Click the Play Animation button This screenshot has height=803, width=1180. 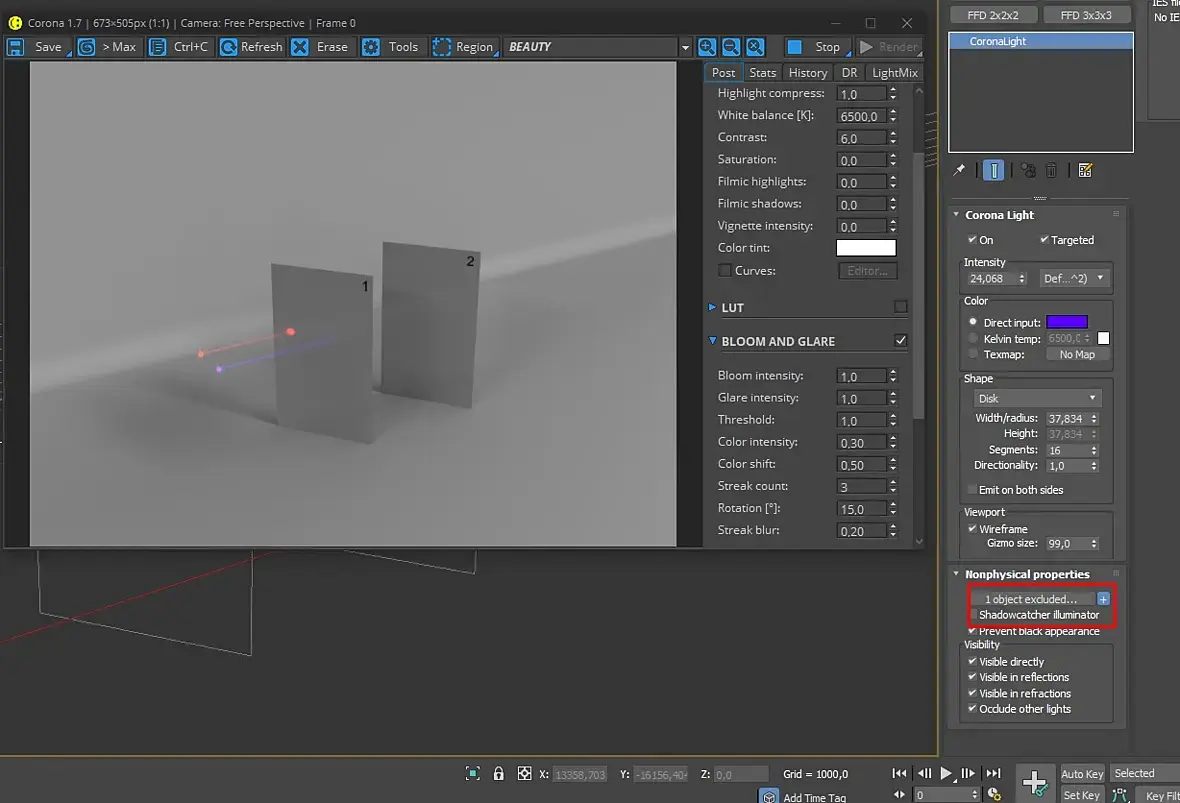pos(946,774)
